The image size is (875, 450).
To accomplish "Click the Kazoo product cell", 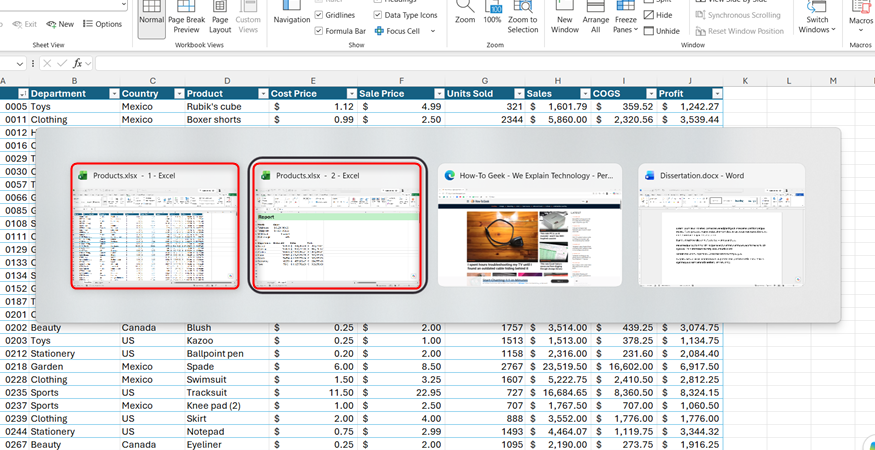I will [227, 341].
